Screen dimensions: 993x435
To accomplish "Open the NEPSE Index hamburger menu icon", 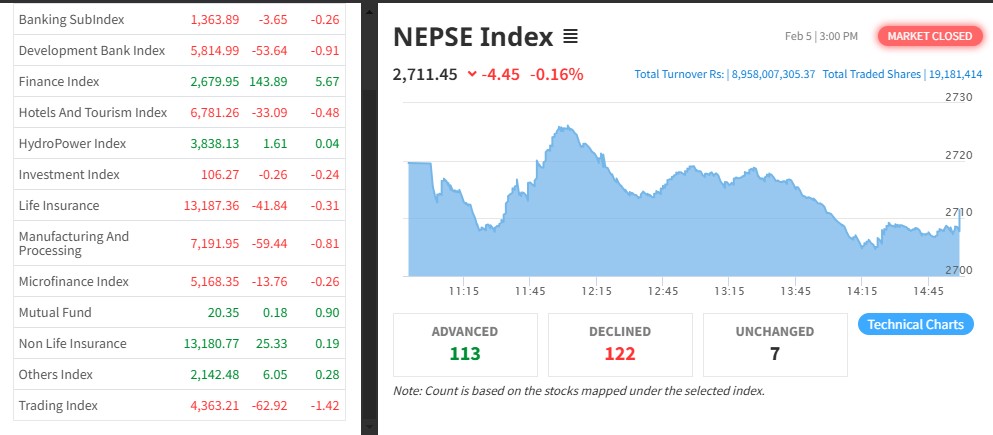I will (571, 37).
